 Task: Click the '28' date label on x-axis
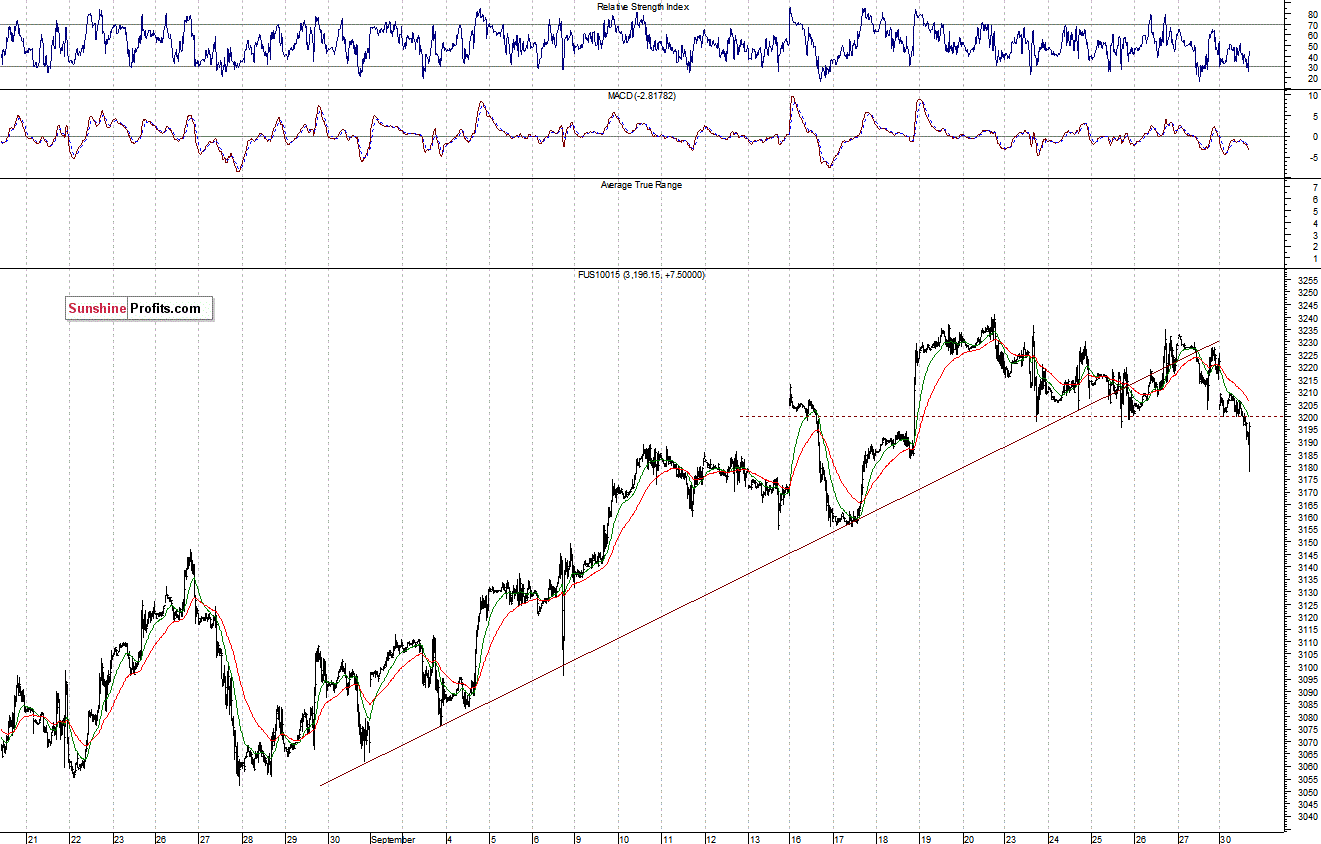(248, 839)
